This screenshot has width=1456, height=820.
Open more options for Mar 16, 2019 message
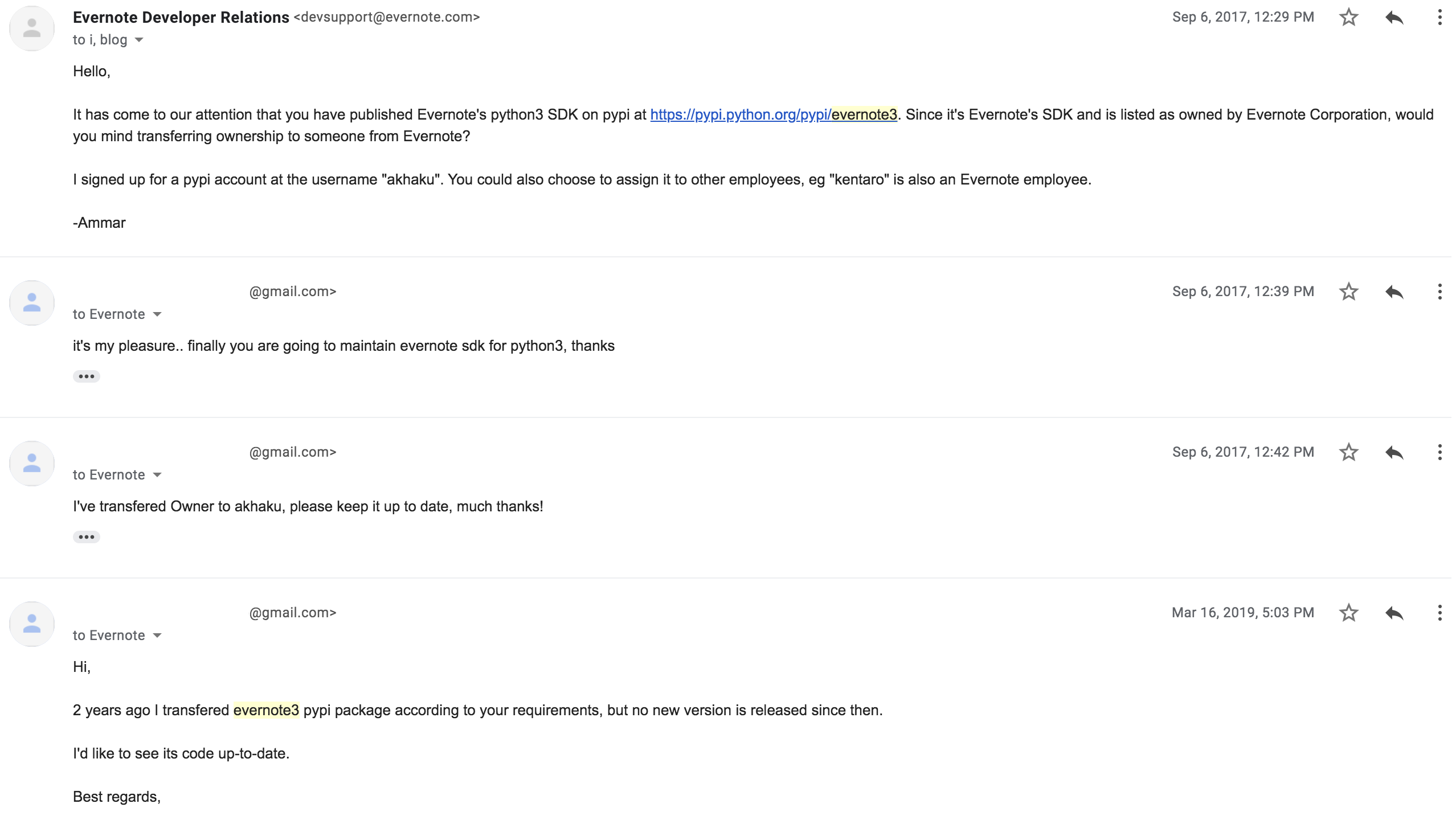(x=1439, y=613)
